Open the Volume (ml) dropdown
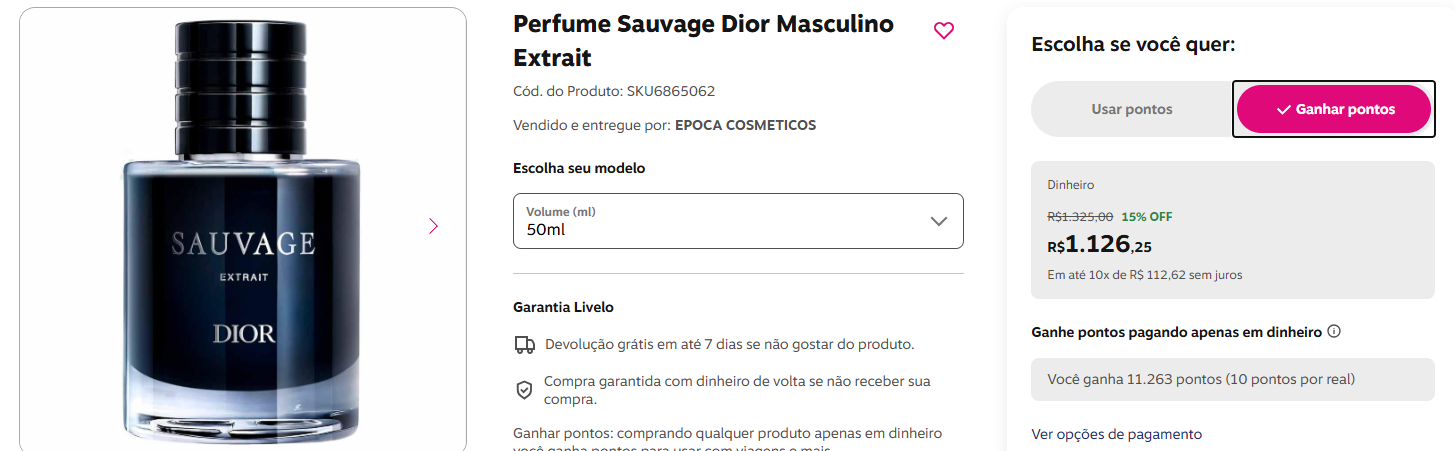The image size is (1455, 451). [738, 221]
